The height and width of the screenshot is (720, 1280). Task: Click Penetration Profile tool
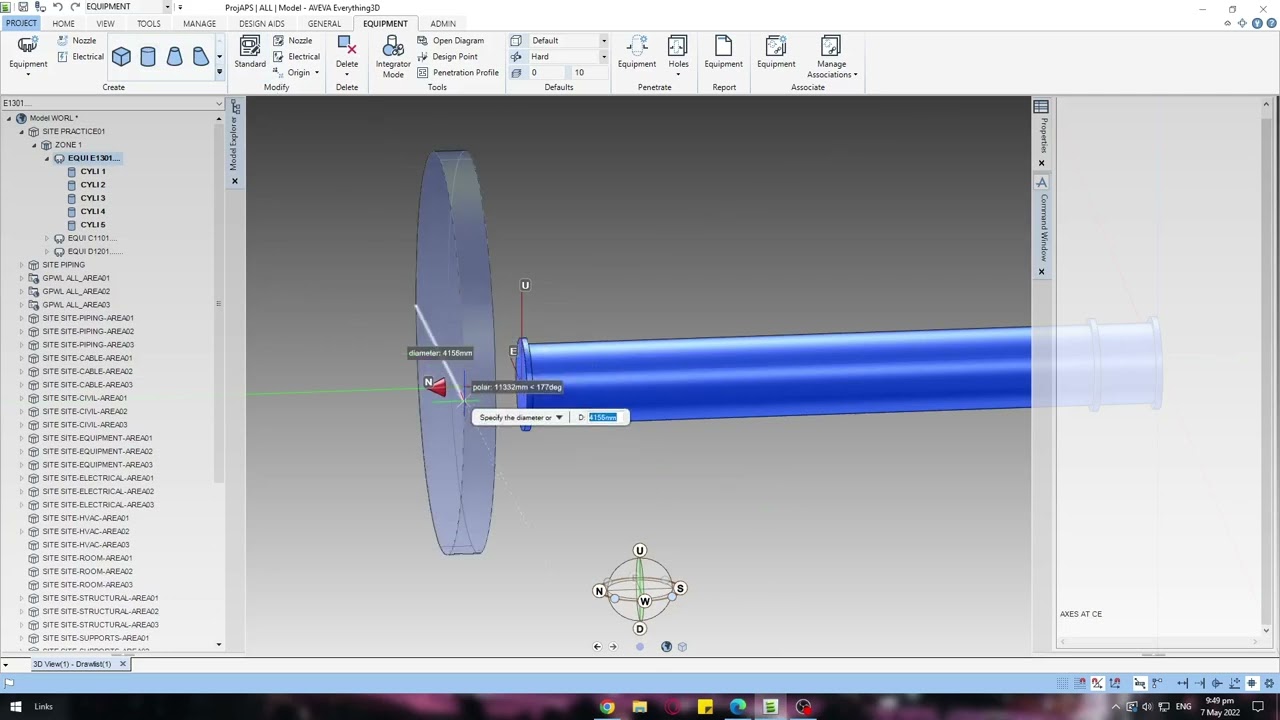click(458, 73)
